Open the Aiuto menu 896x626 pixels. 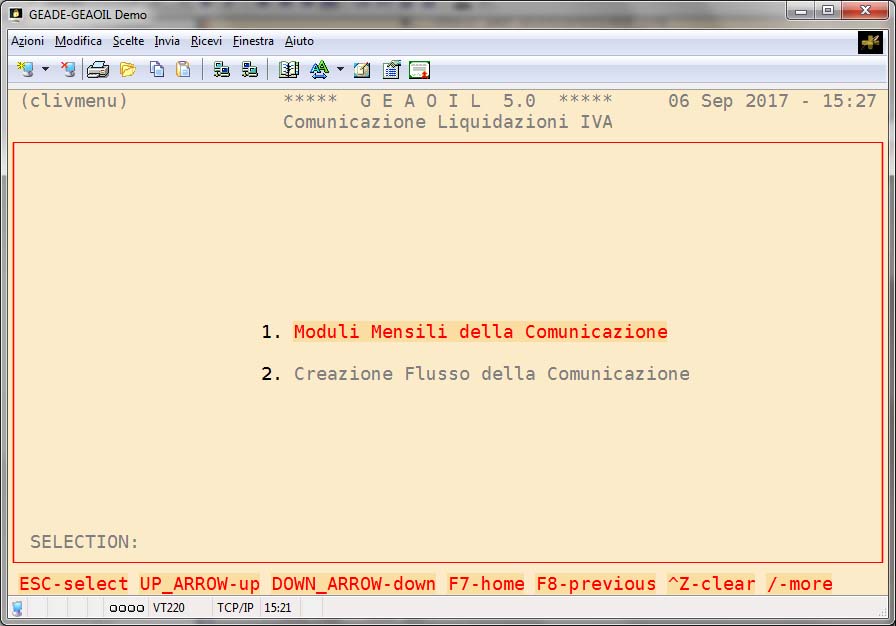[299, 41]
